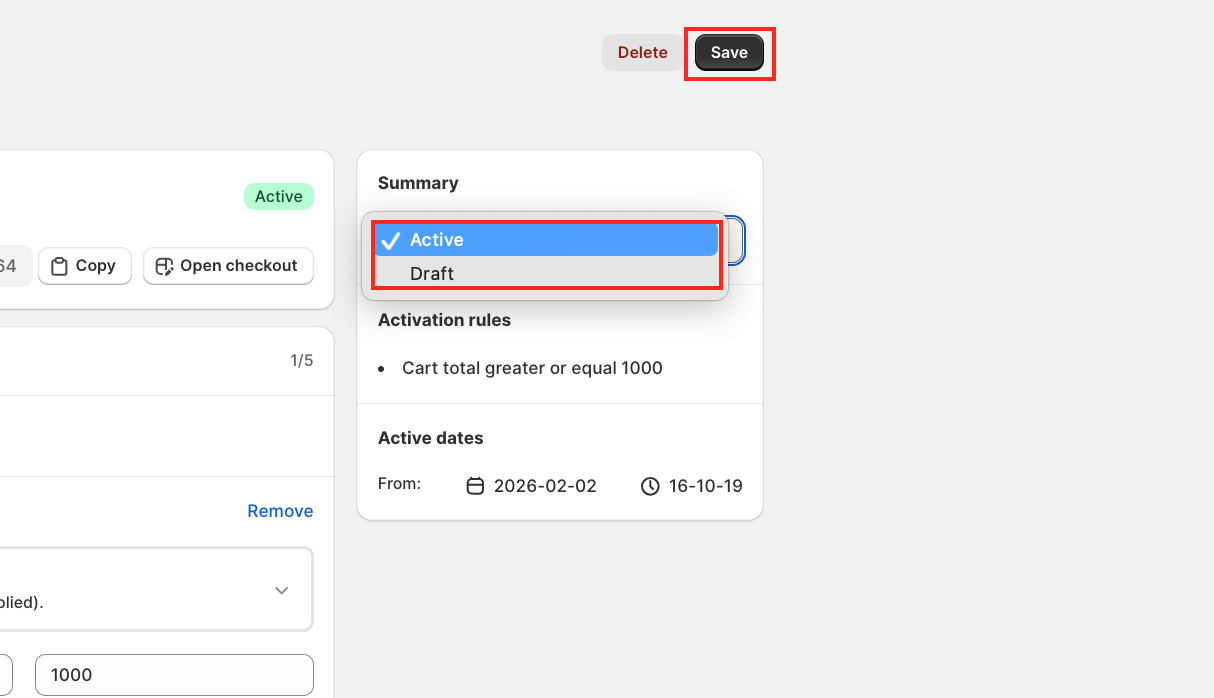The height and width of the screenshot is (698, 1214).
Task: Click the calendar icon beside From date
Action: coord(476,487)
